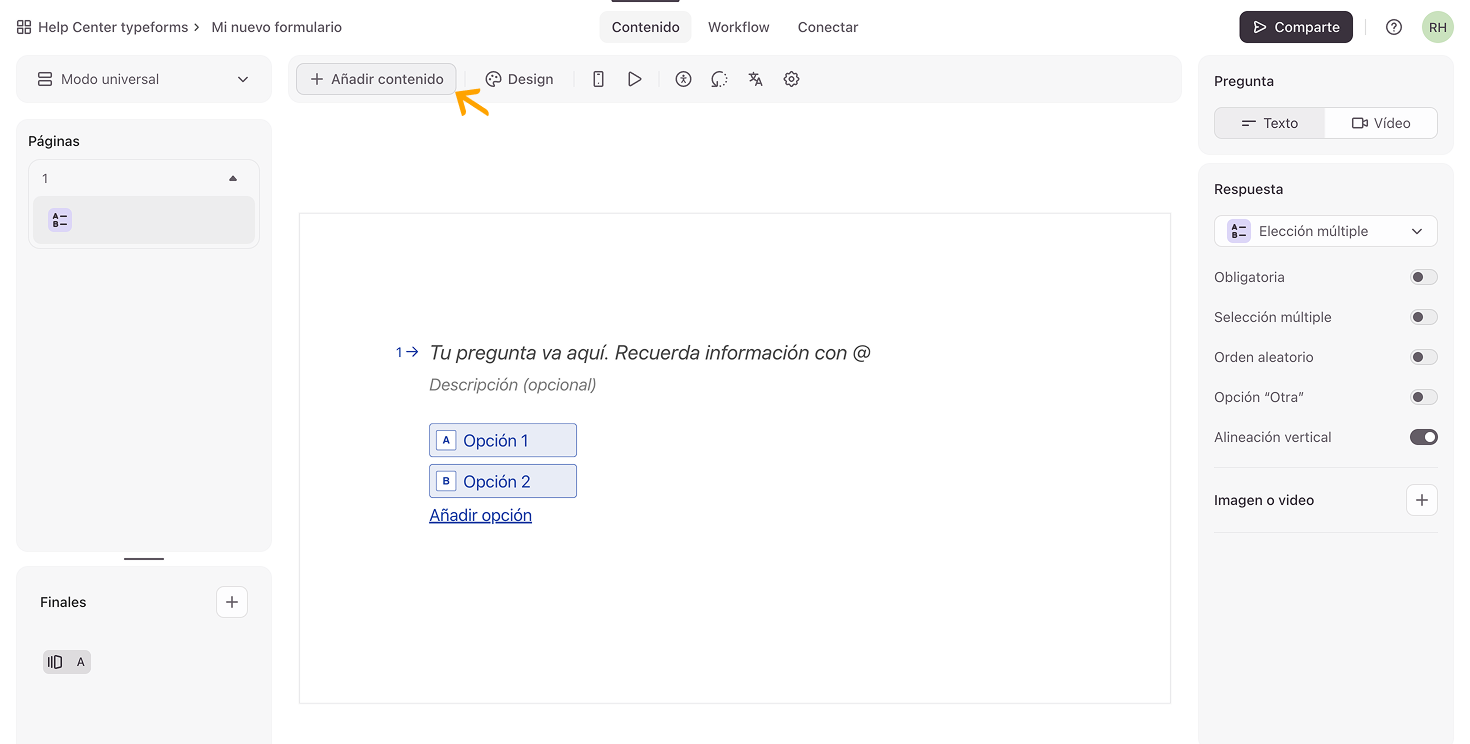Viewport: 1470px width, 744px height.
Task: Click the Descripción (opcional) field
Action: 513,385
